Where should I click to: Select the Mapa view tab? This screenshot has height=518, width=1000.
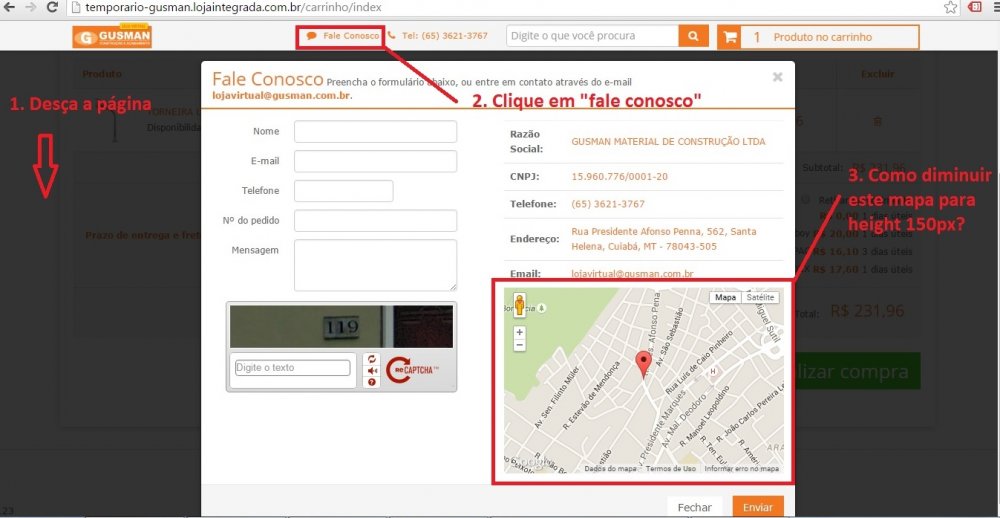(725, 297)
